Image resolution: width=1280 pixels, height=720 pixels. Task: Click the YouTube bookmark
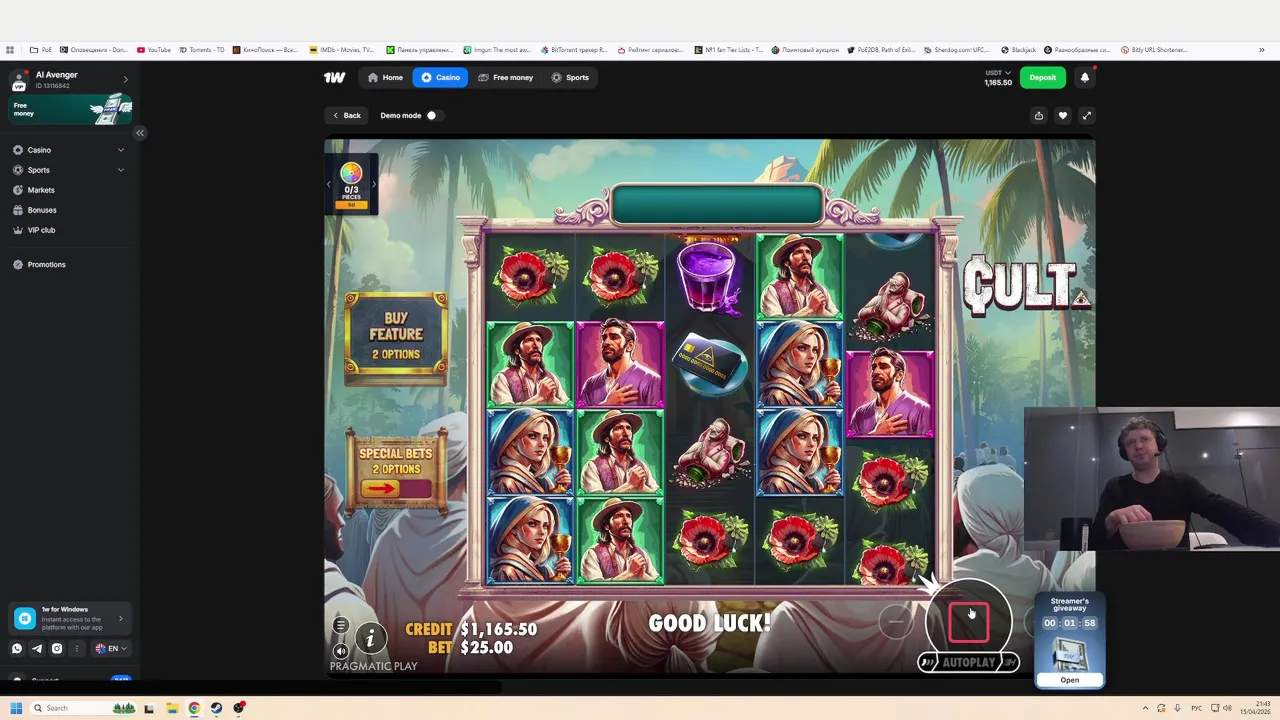(154, 49)
